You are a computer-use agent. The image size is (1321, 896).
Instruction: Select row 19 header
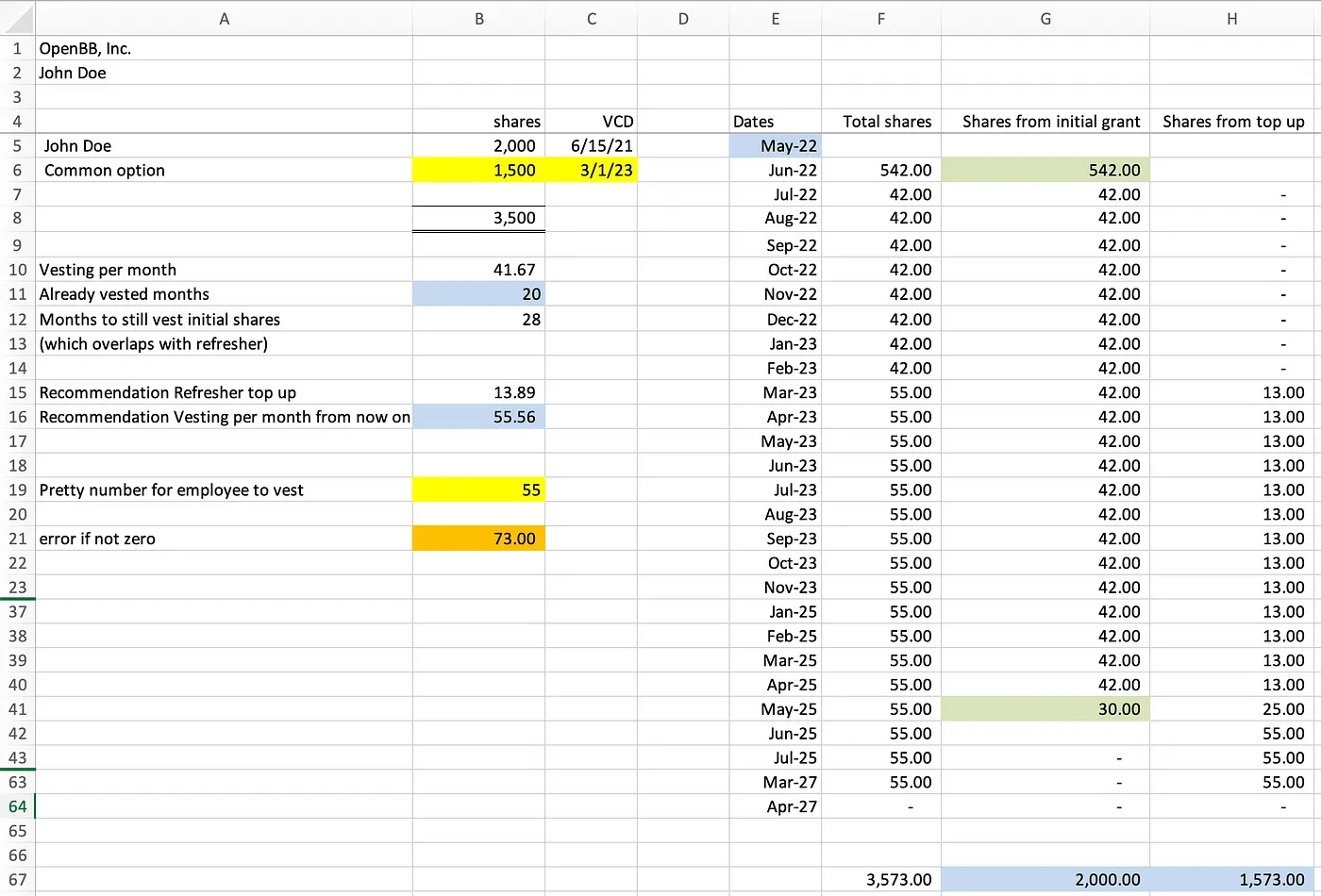coord(17,489)
